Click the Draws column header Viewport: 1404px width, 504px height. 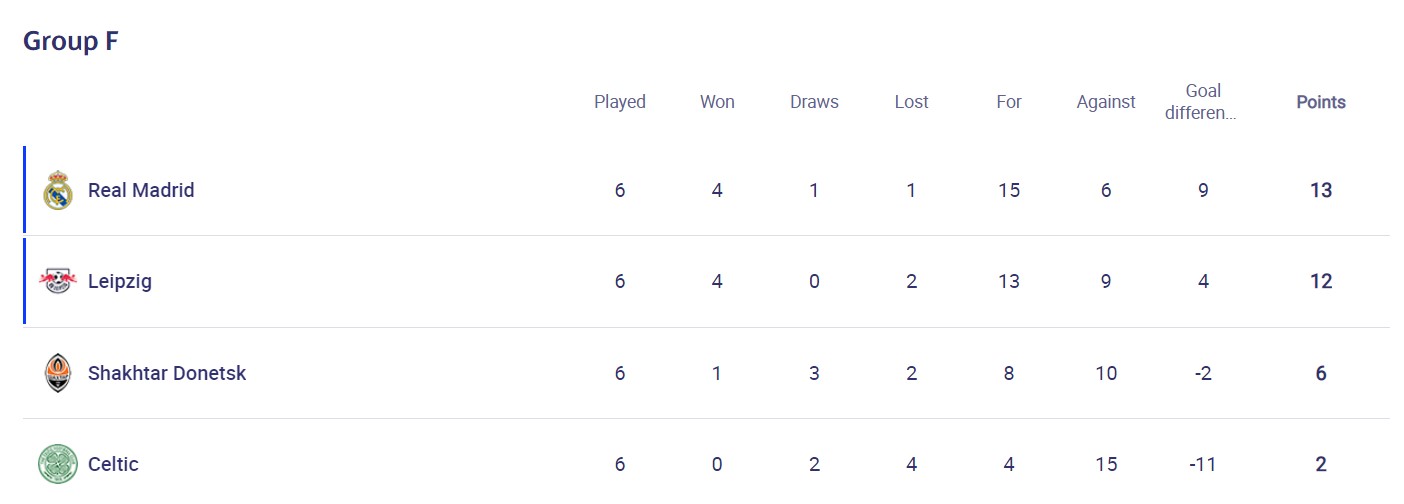click(814, 102)
